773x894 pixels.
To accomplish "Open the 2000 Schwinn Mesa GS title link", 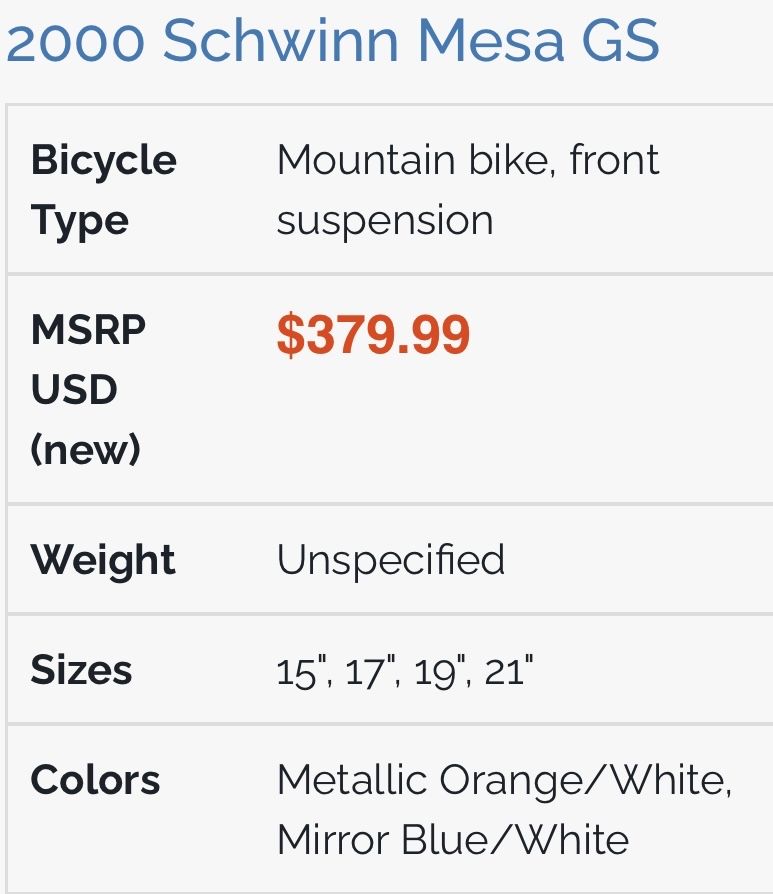I will [x=332, y=41].
